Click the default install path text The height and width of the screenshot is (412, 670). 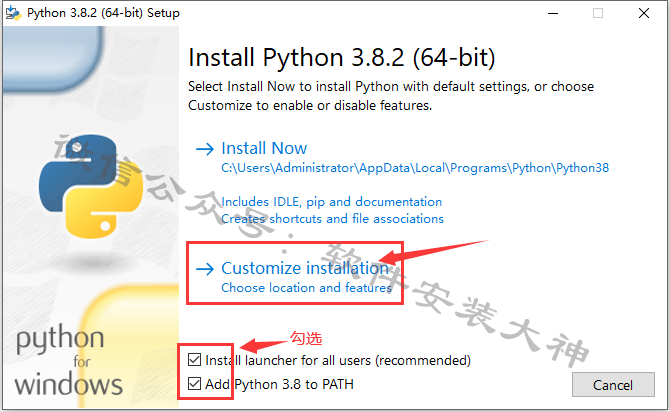415,168
